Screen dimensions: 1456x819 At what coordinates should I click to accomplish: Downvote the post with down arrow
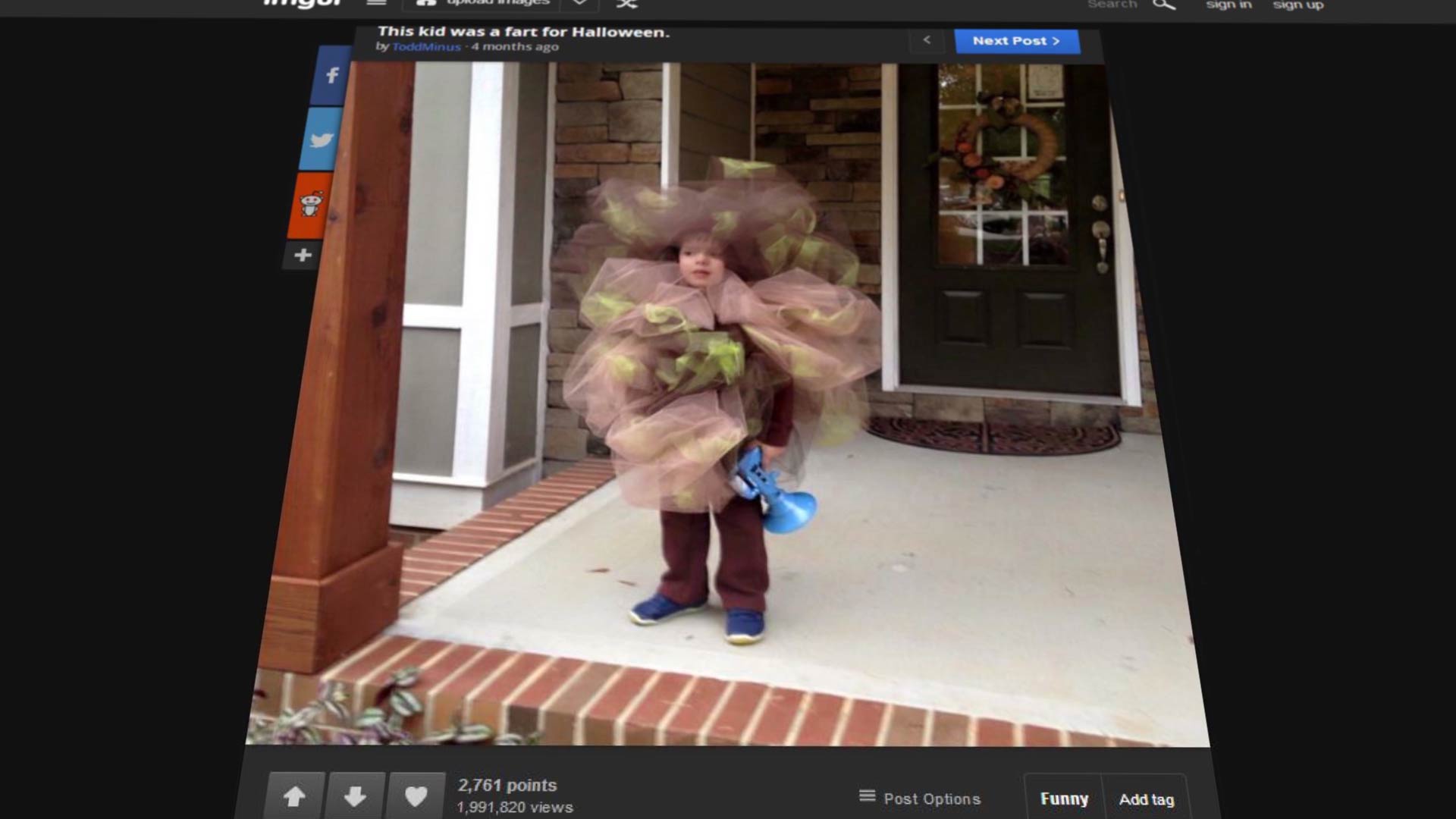tap(355, 796)
